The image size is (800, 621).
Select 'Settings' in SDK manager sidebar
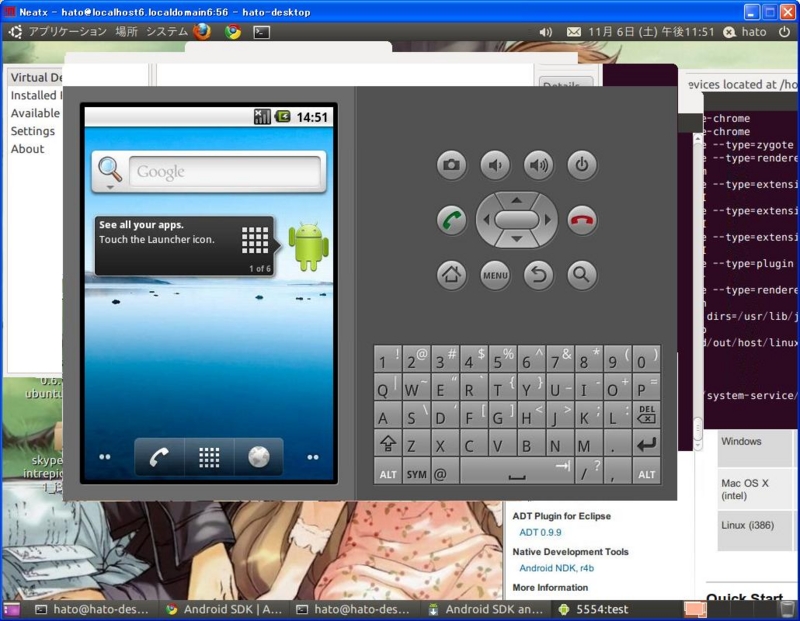(x=33, y=131)
